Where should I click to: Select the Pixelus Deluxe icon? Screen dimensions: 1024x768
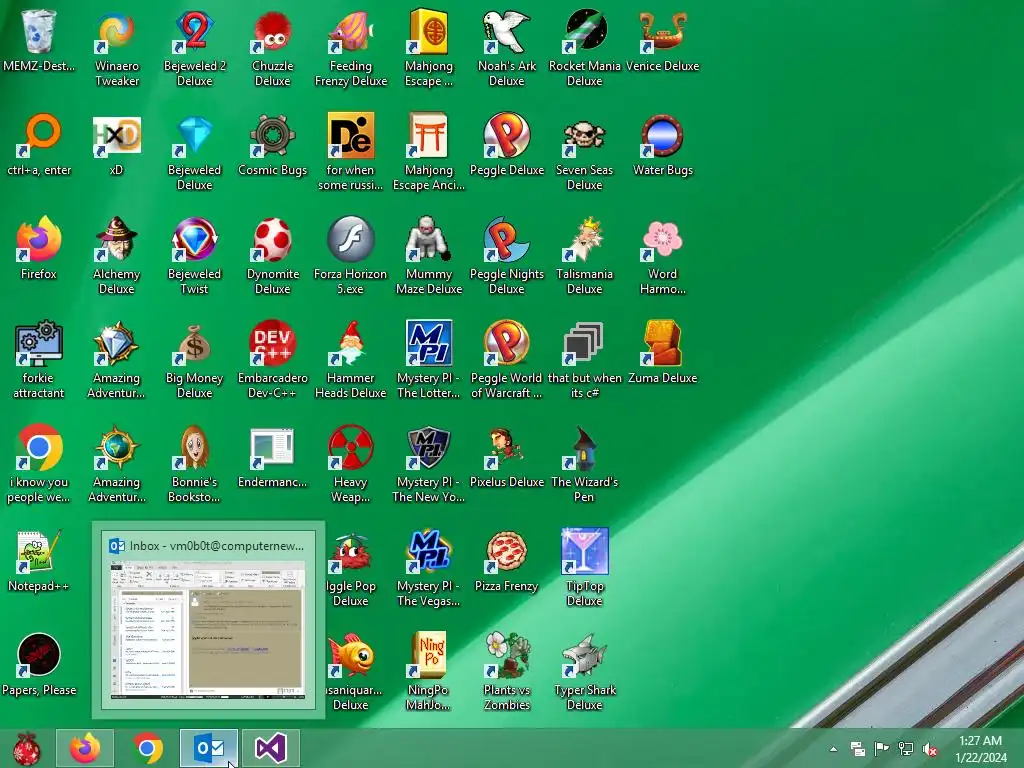pos(507,447)
